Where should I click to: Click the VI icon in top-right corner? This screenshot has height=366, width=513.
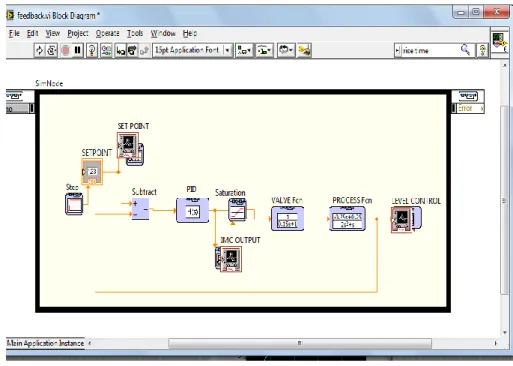click(x=499, y=42)
